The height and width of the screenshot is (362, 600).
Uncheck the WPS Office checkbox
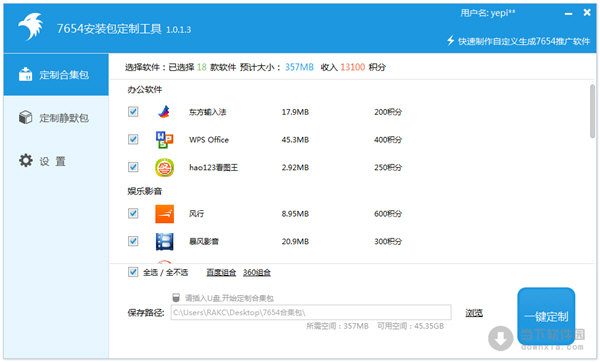(x=133, y=139)
